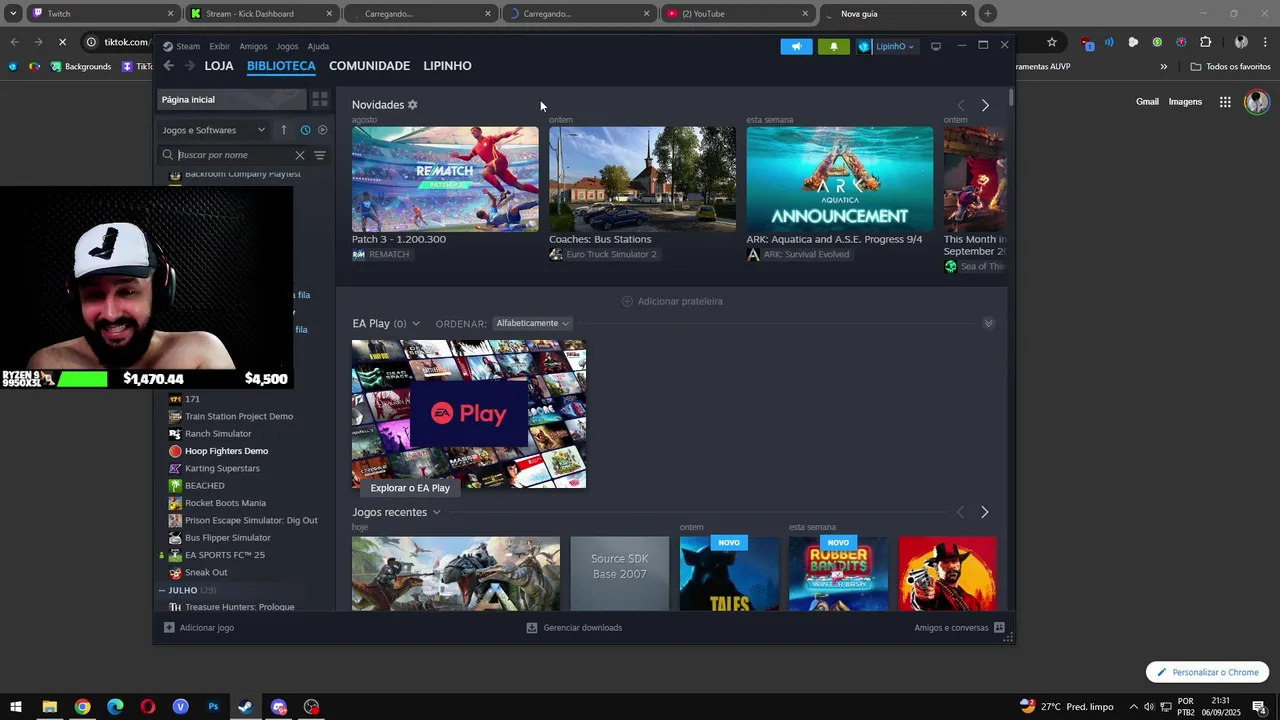Go to LOJA tab
Image resolution: width=1280 pixels, height=720 pixels.
click(219, 66)
